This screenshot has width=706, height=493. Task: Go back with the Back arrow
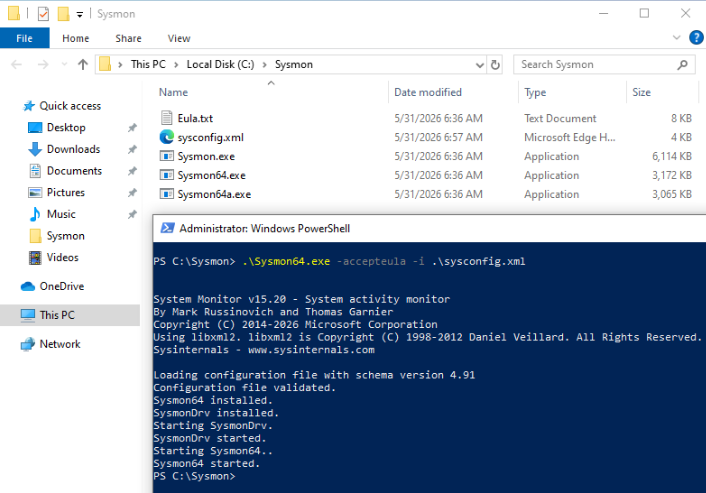coord(16,64)
